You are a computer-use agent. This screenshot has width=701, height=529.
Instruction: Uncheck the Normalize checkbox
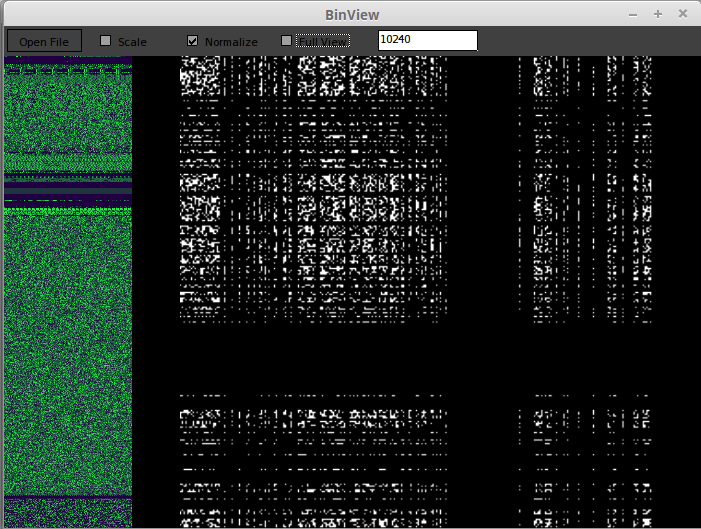coord(193,41)
